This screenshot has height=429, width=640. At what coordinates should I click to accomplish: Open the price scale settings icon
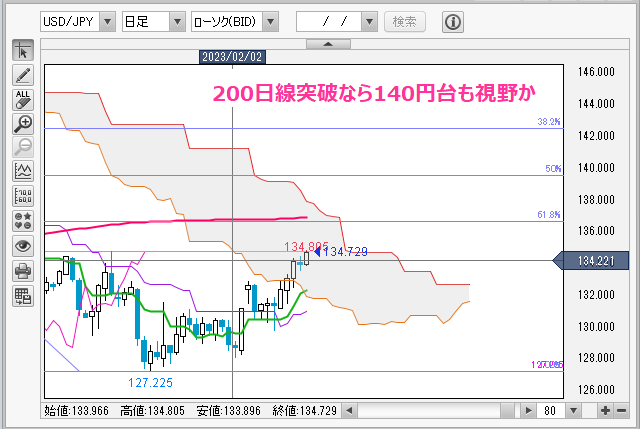[x=23, y=196]
